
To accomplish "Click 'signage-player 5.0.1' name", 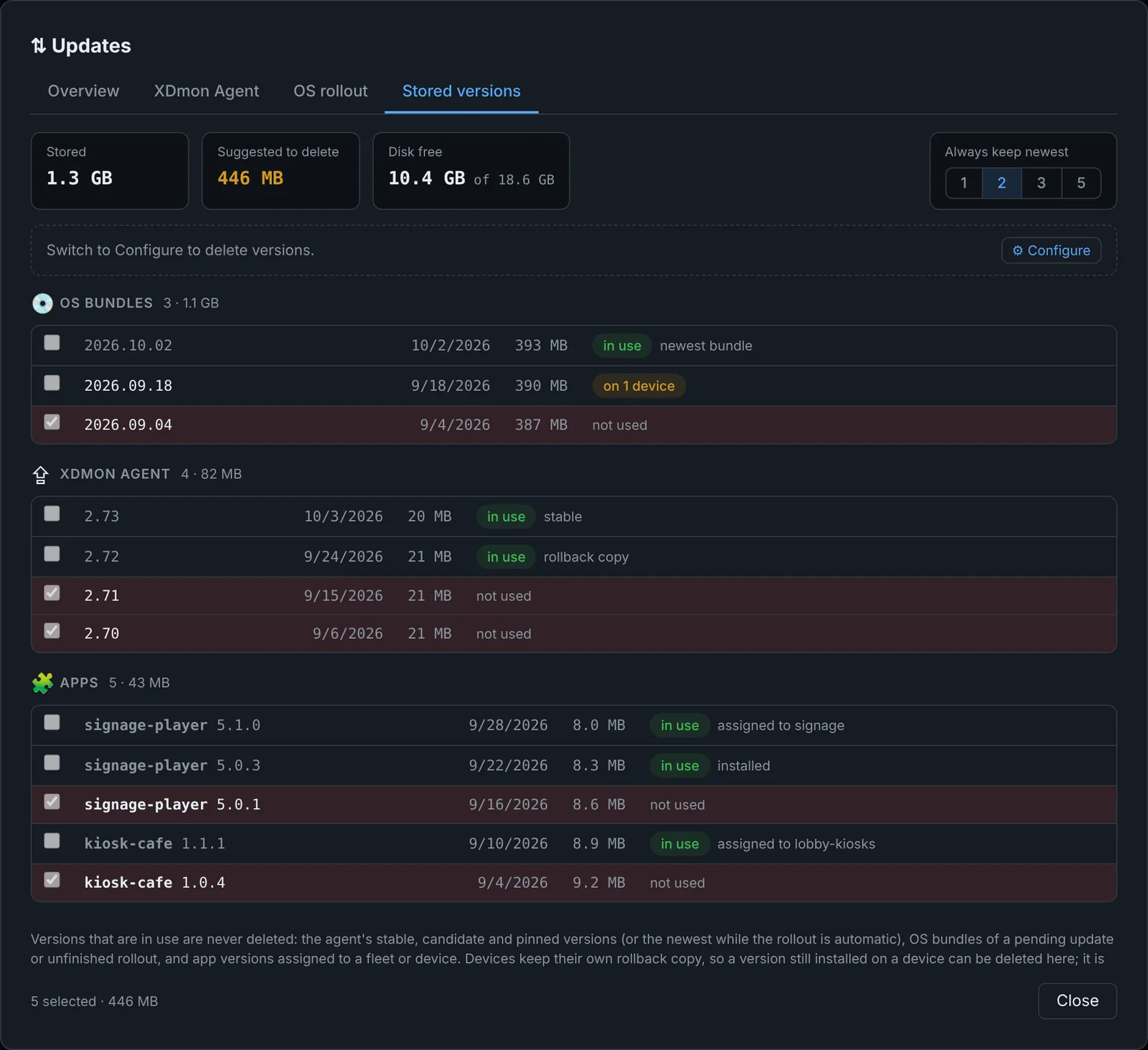I will [172, 805].
